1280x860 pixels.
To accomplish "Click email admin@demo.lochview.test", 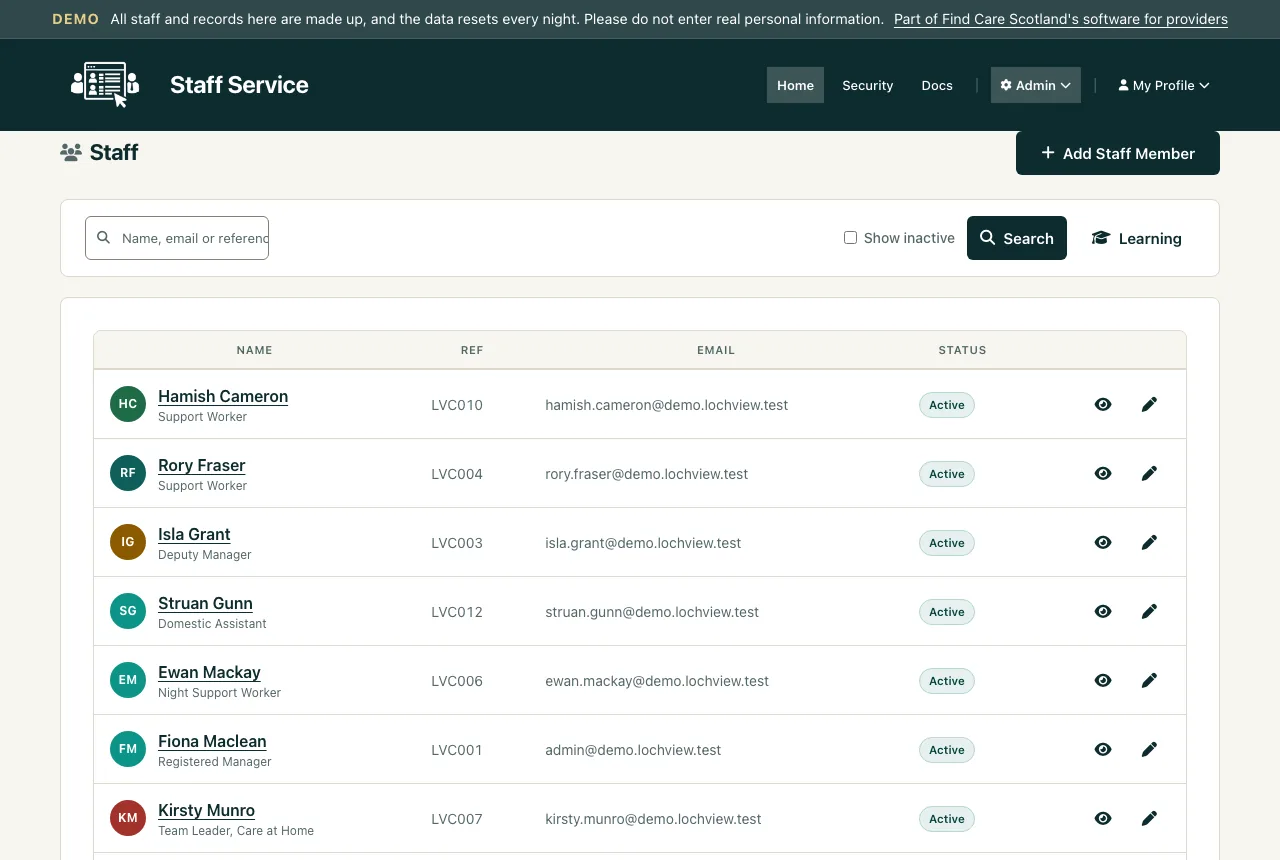I will [633, 750].
